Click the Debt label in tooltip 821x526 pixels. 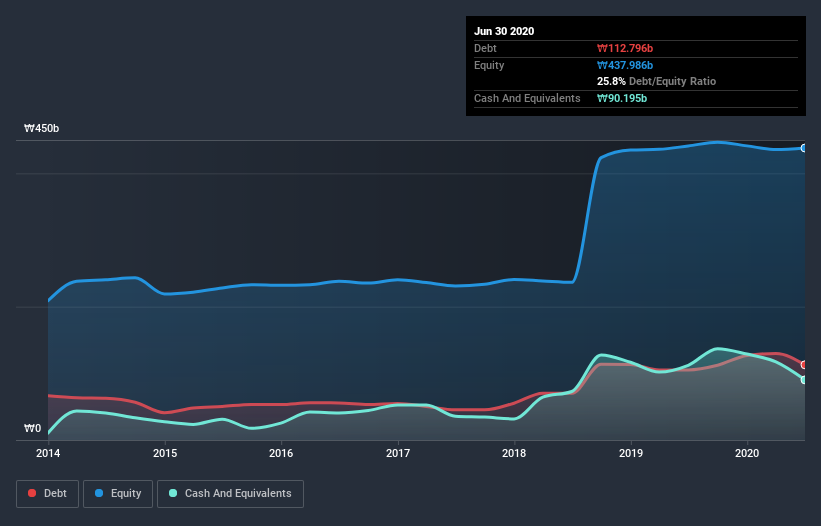(x=485, y=48)
